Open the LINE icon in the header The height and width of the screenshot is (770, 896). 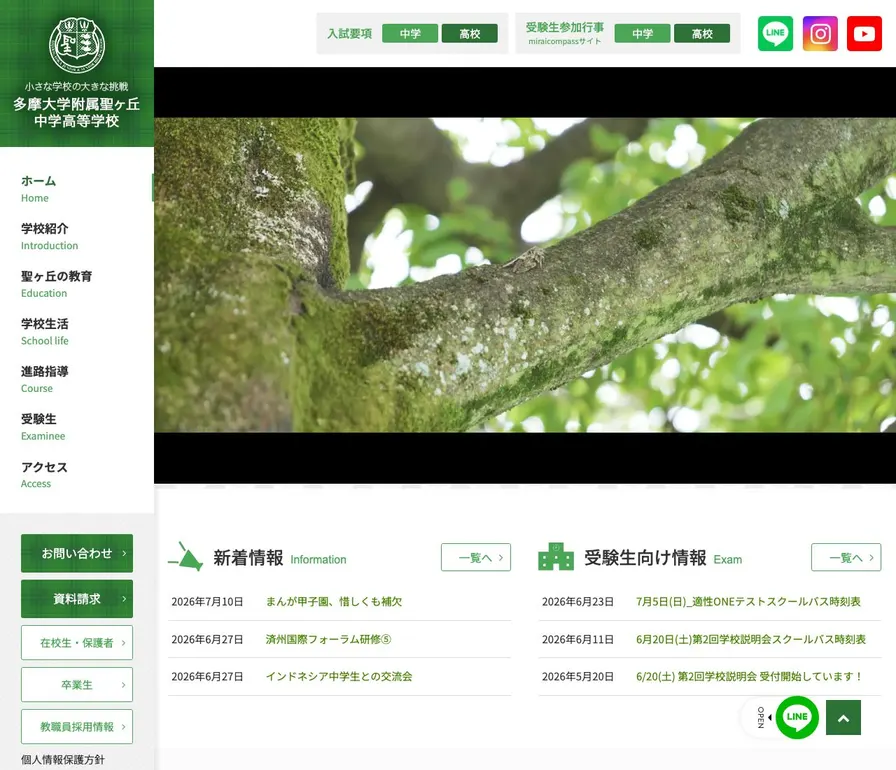coord(775,34)
